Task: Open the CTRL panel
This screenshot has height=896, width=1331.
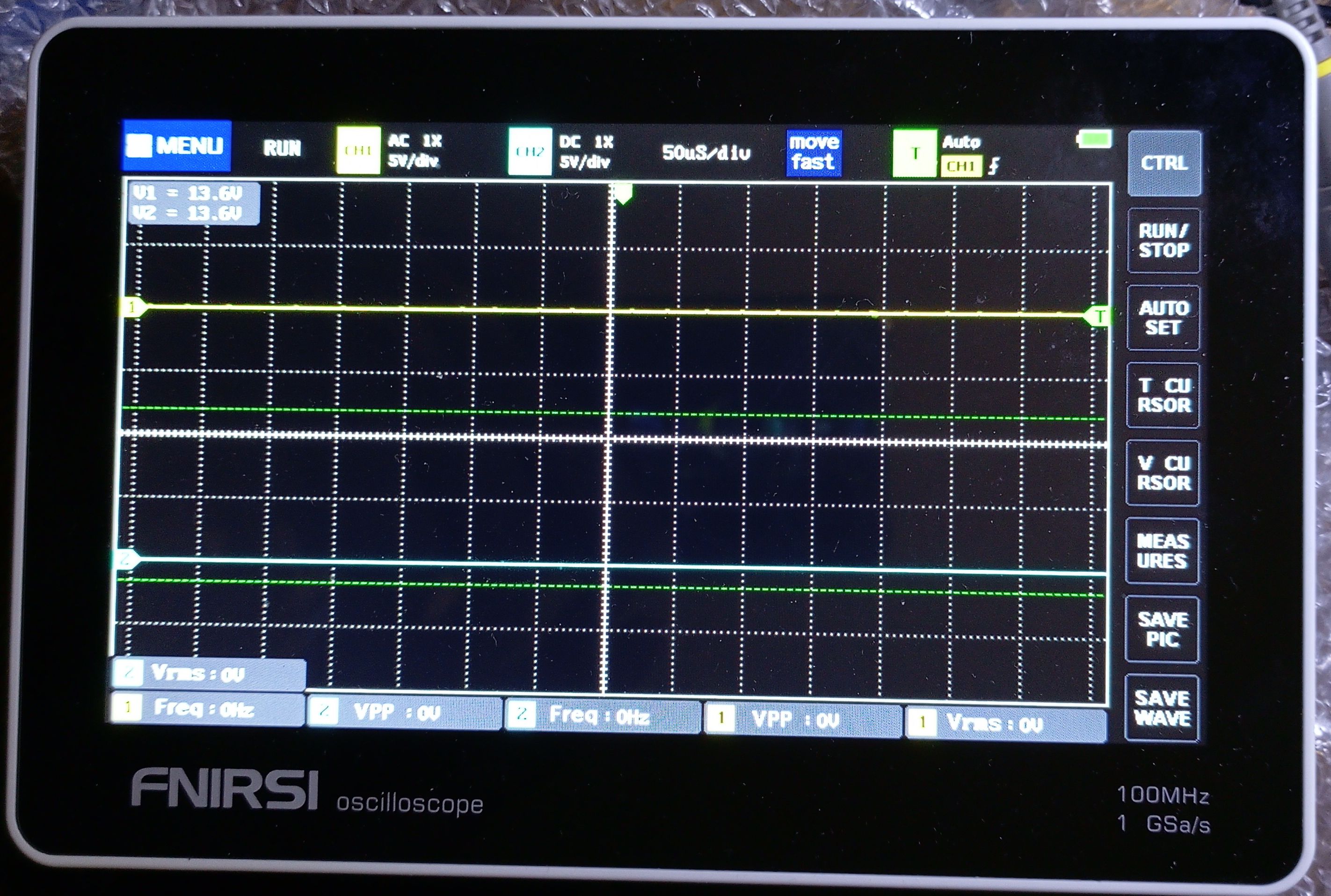Action: [x=1164, y=163]
